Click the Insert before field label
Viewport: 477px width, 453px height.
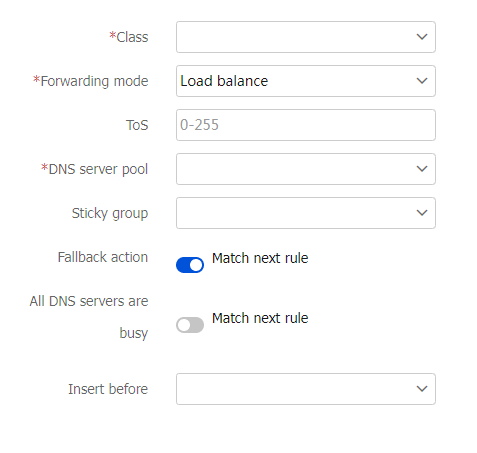pyautogui.click(x=108, y=389)
